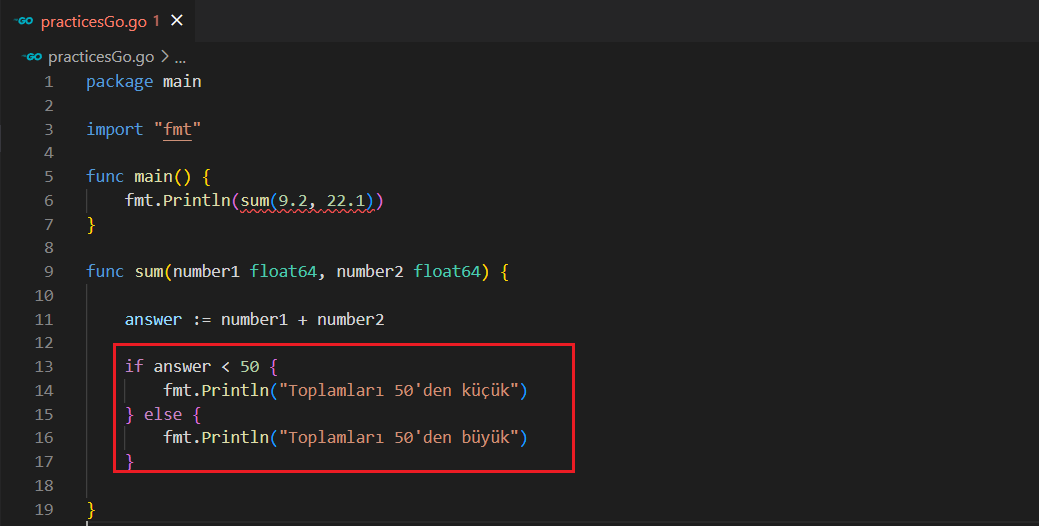Click line number 13 in the gutter
Viewport: 1039px width, 526px height.
(44, 366)
